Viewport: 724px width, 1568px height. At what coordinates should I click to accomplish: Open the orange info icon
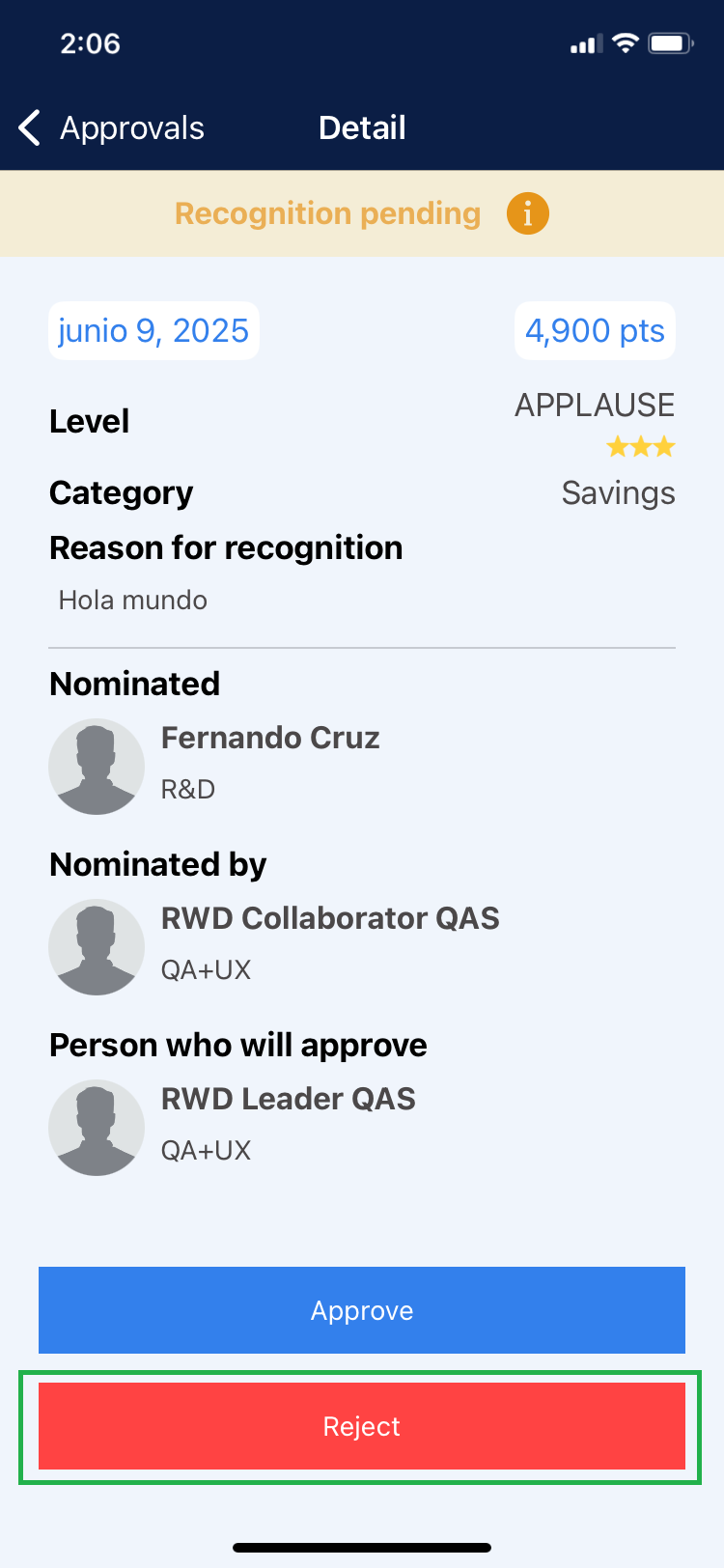click(x=528, y=213)
